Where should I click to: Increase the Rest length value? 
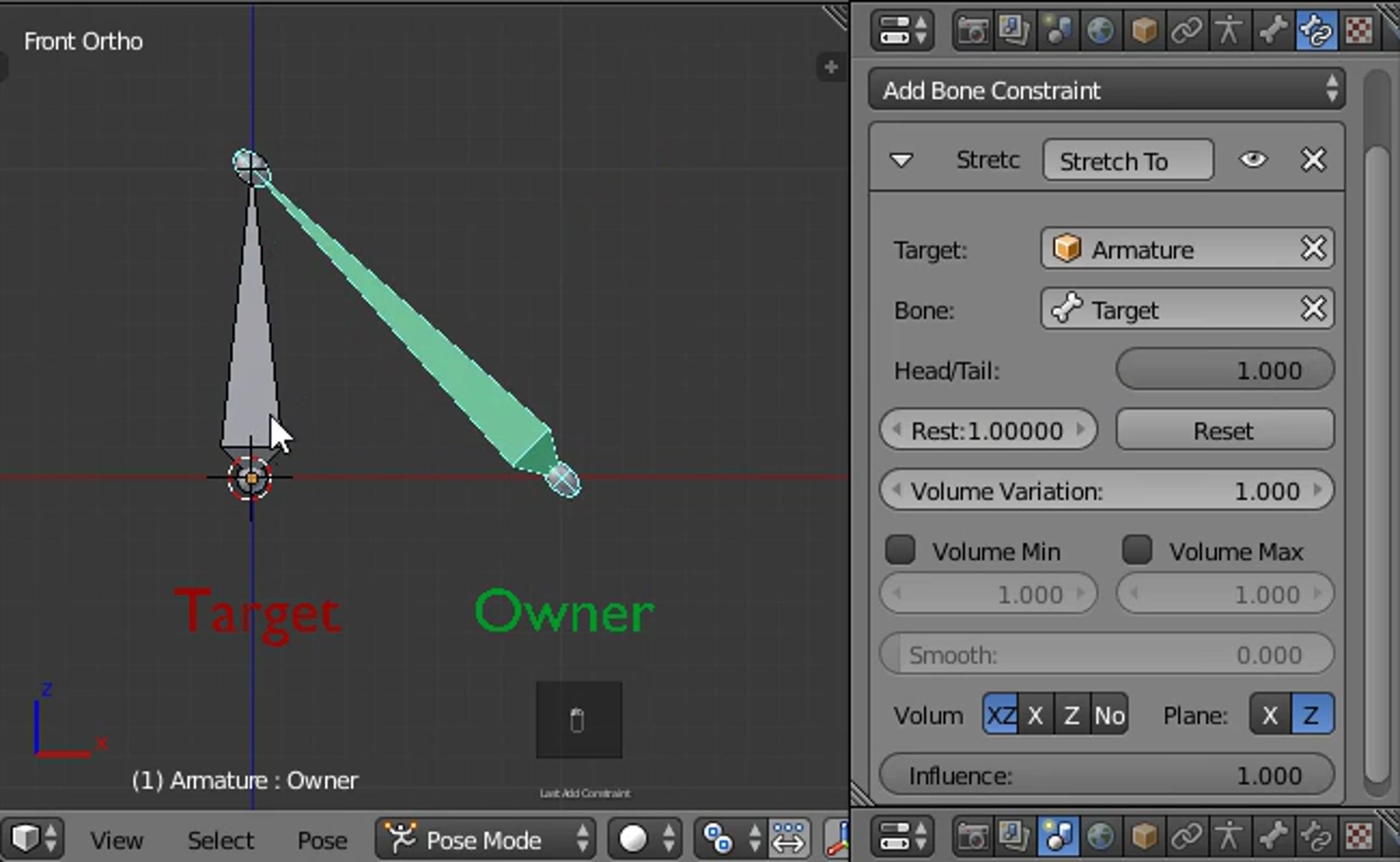1081,430
